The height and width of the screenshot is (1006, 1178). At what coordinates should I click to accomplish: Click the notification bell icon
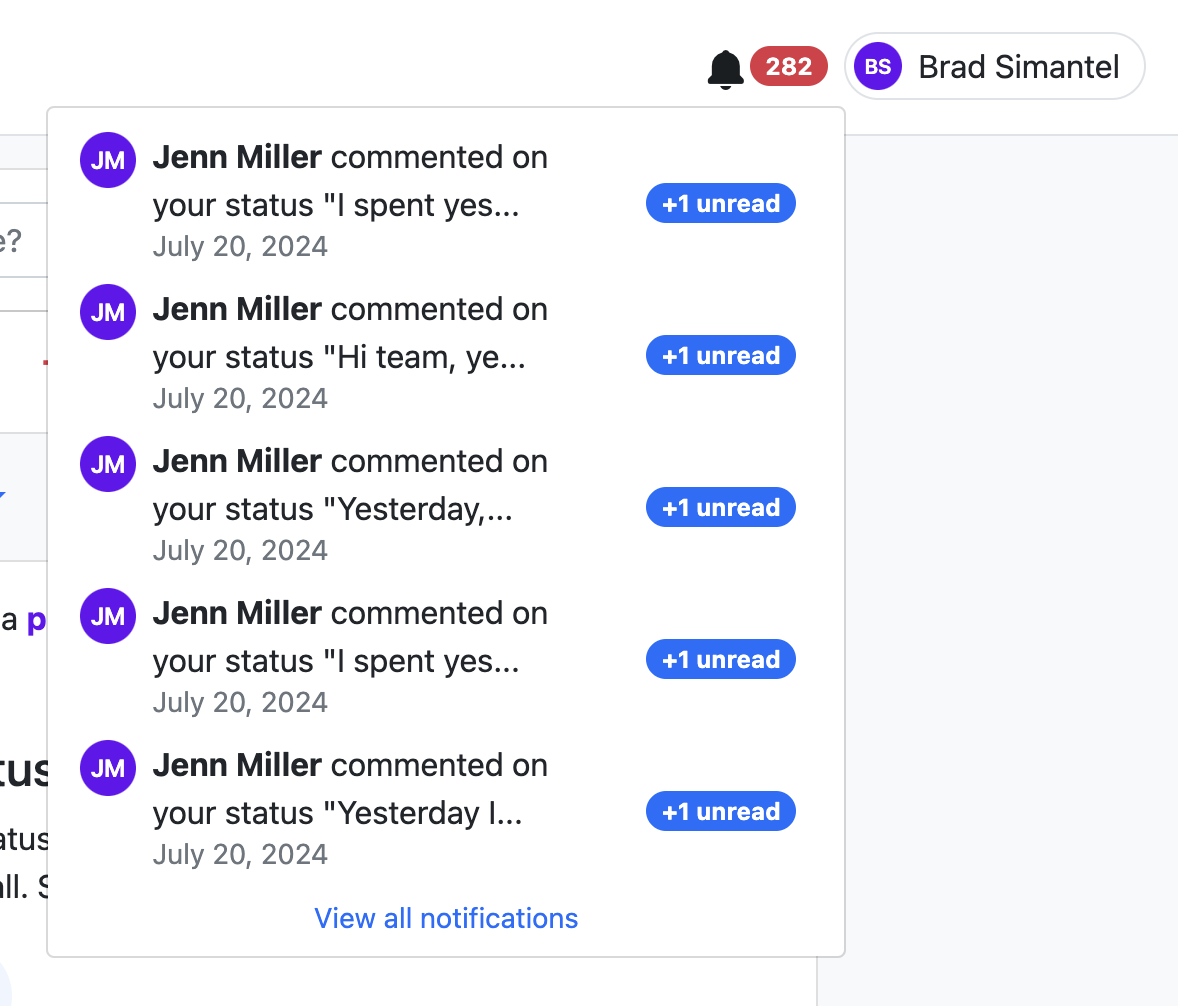(x=725, y=69)
